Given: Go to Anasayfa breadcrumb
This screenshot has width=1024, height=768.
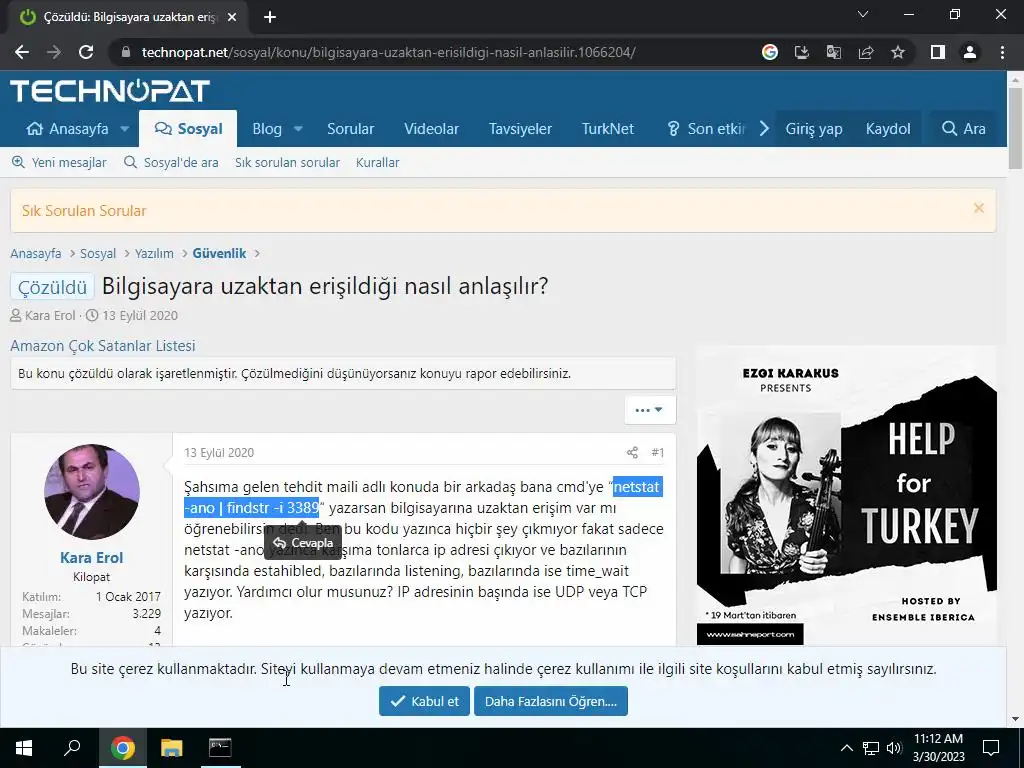Looking at the screenshot, I should (36, 253).
